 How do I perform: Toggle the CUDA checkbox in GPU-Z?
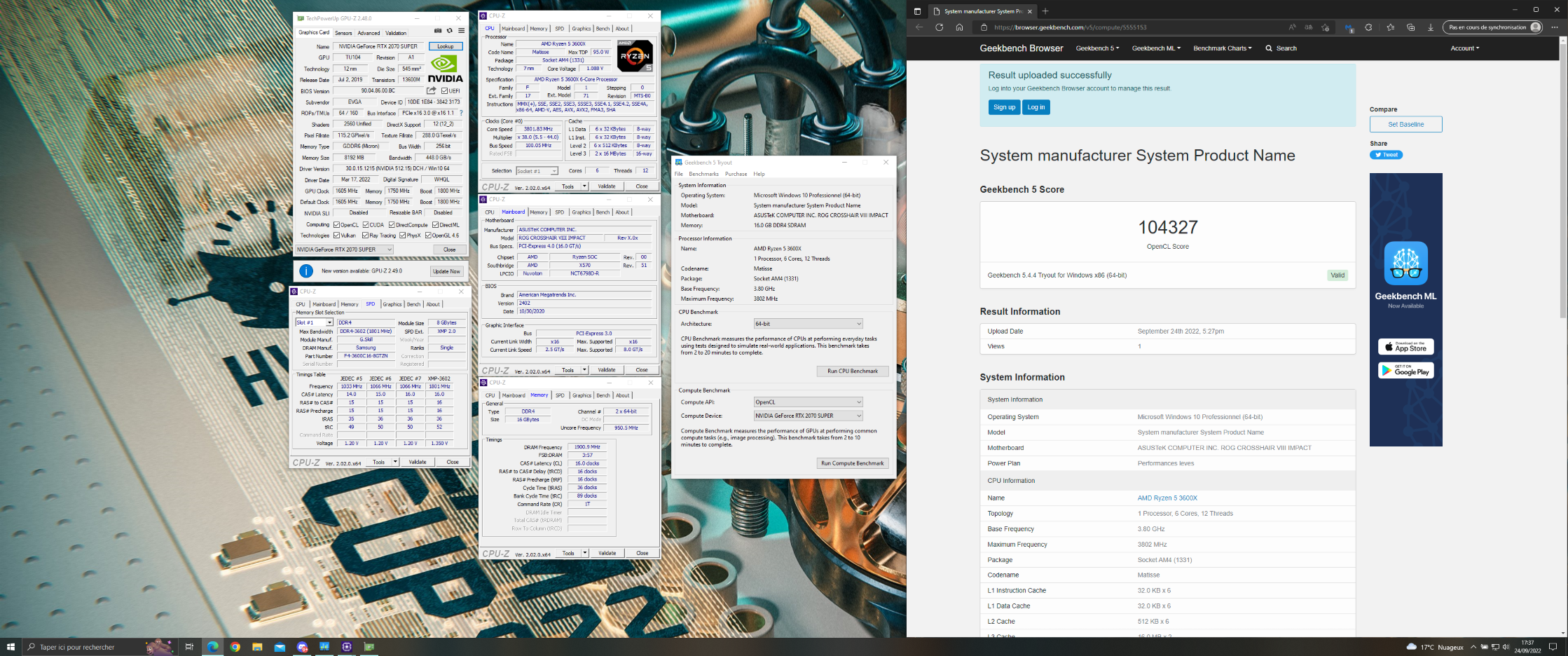pos(365,225)
